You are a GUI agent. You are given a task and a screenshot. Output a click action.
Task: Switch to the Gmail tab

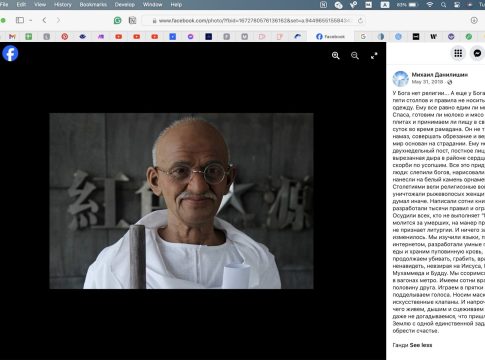click(12, 36)
